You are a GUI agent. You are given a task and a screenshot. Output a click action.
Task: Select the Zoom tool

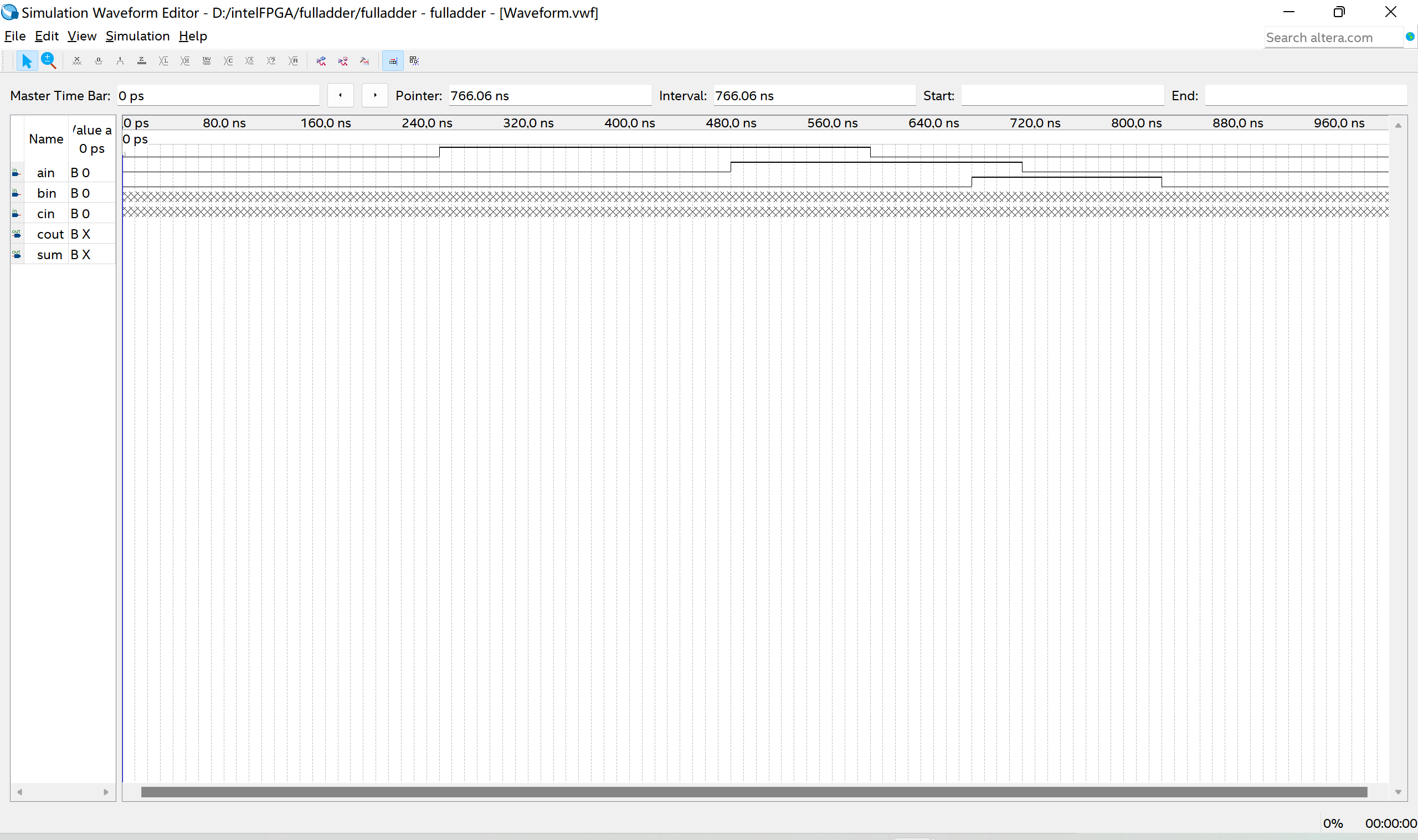point(49,60)
